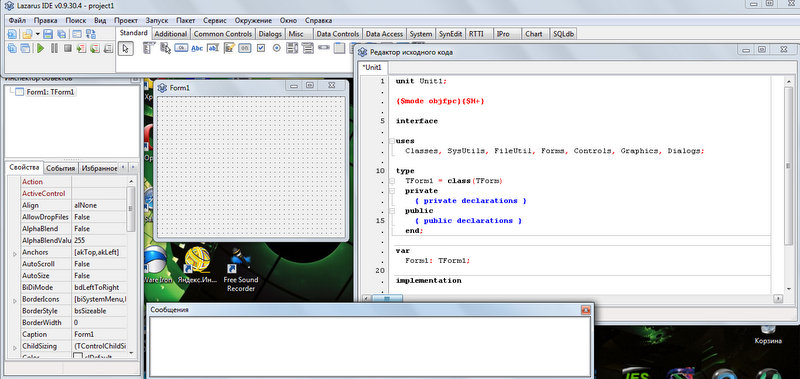
Task: Pick the TLabel (Abc) component
Action: (x=197, y=48)
